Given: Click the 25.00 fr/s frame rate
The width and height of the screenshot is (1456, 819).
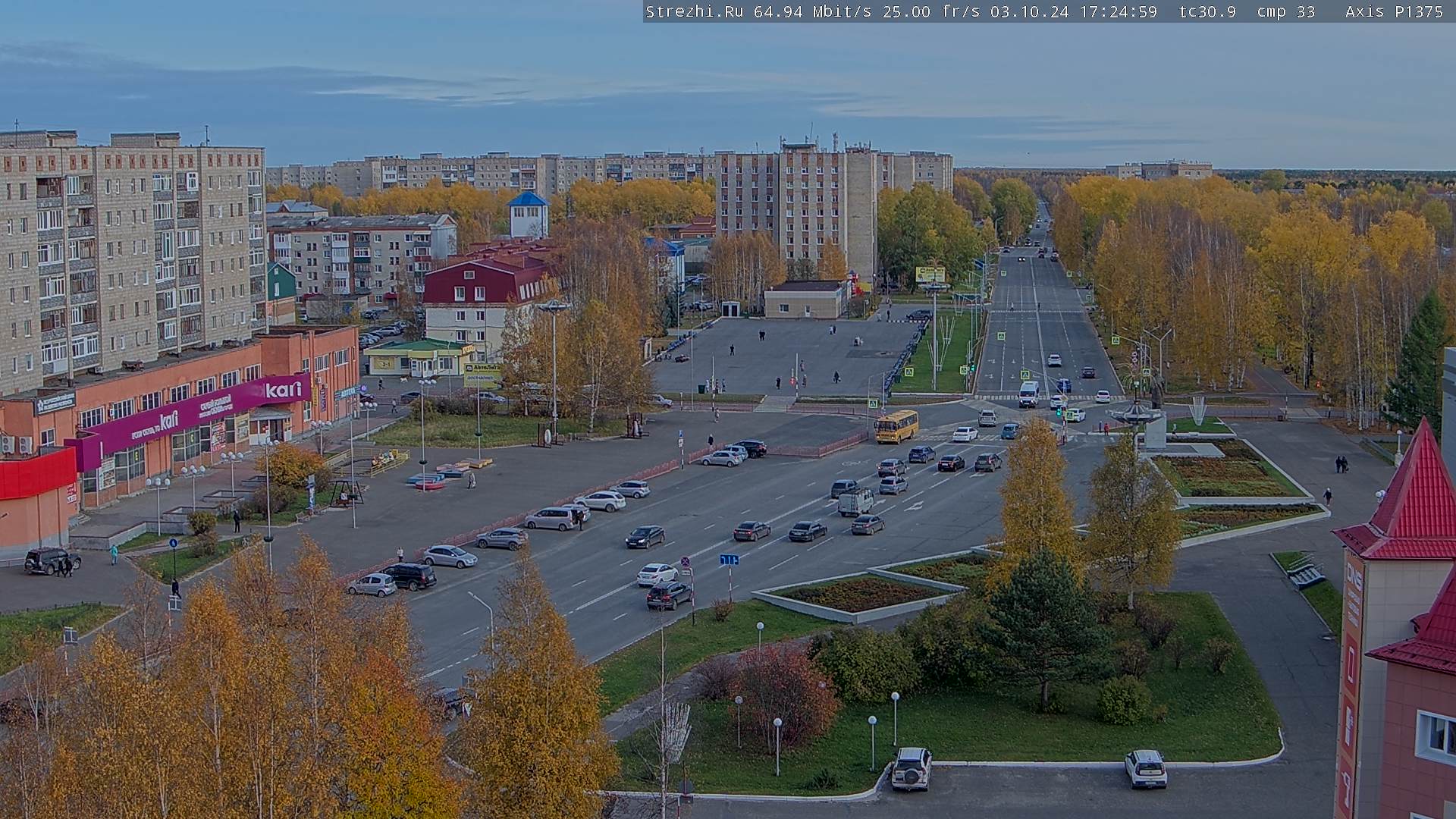Looking at the screenshot, I should (931, 11).
